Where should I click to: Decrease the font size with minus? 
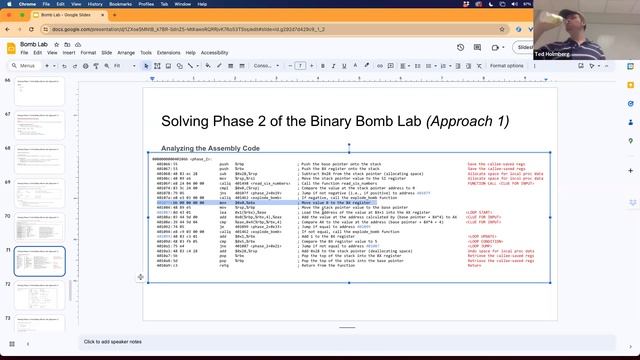click(290, 66)
